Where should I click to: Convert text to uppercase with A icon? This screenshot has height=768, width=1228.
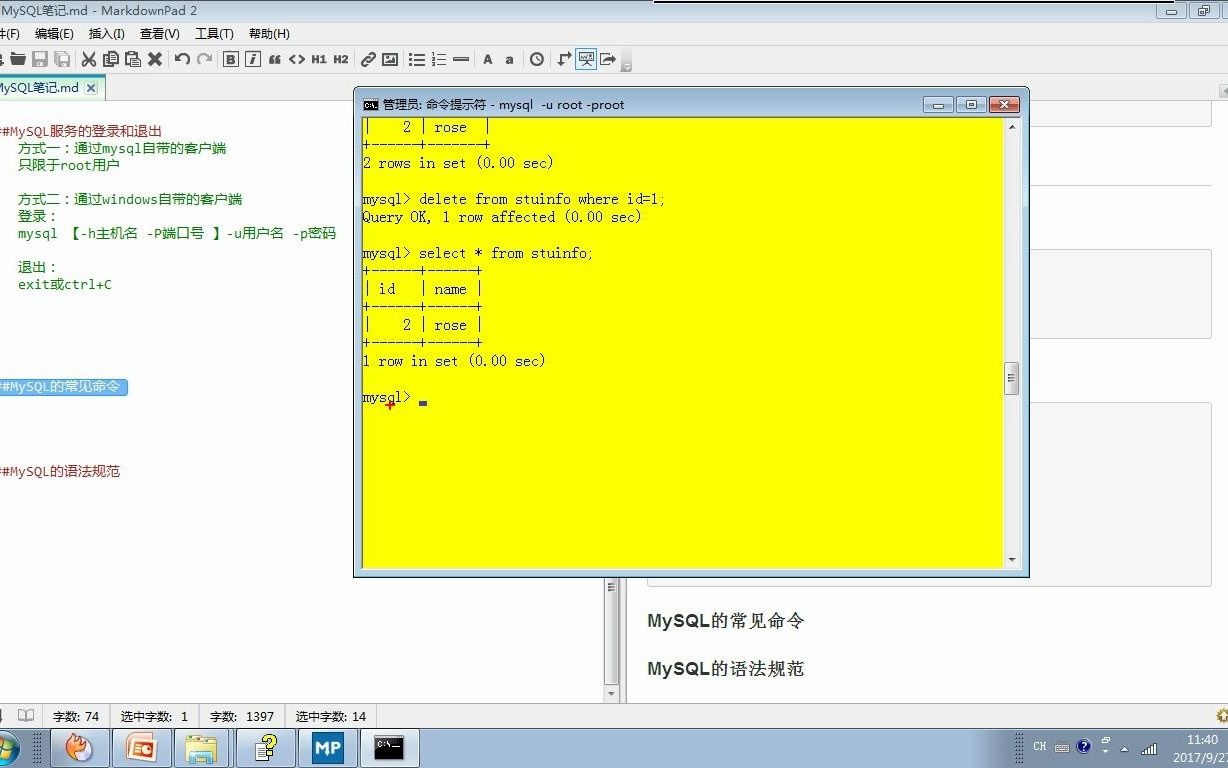point(488,59)
